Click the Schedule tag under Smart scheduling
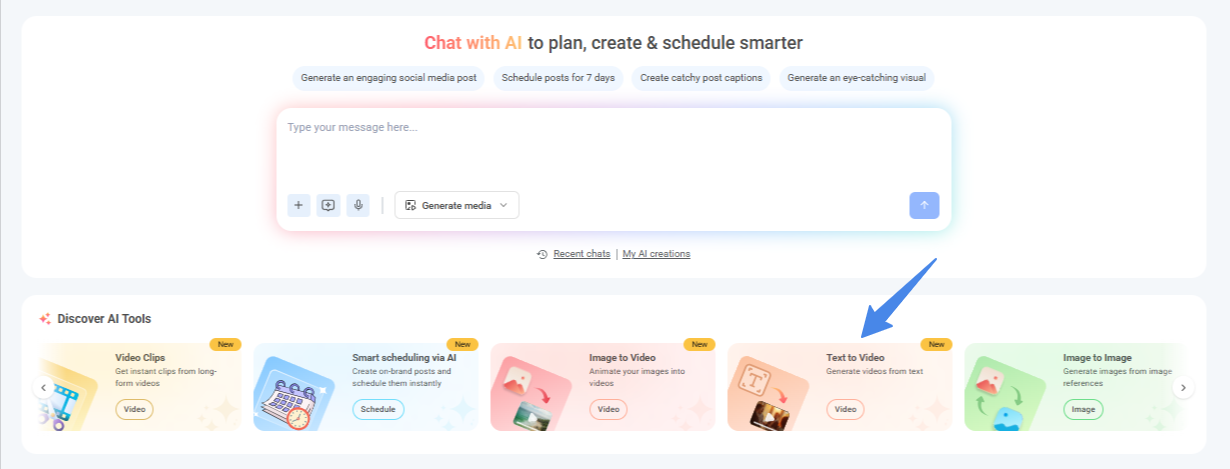Image resolution: width=1230 pixels, height=469 pixels. [378, 409]
